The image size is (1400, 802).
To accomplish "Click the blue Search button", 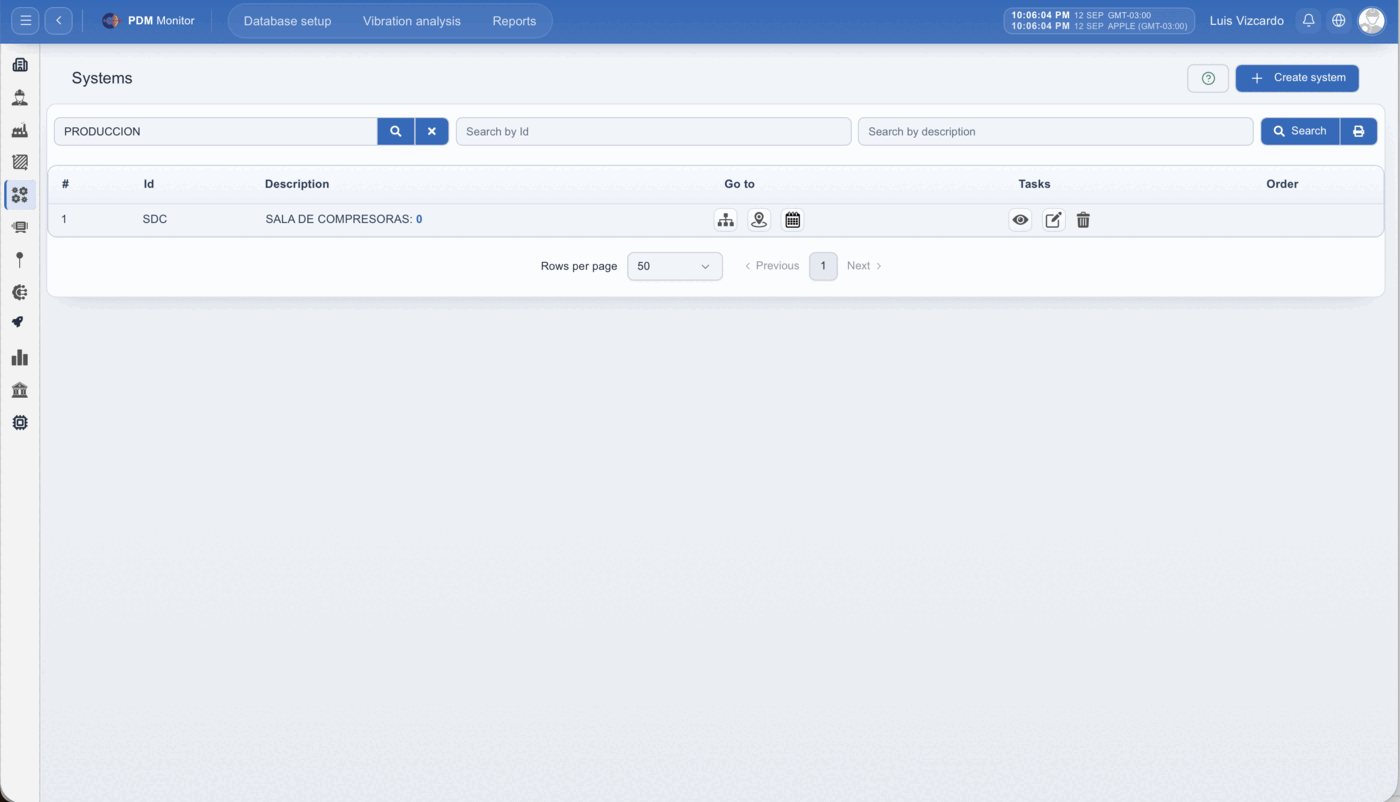I will point(1300,131).
